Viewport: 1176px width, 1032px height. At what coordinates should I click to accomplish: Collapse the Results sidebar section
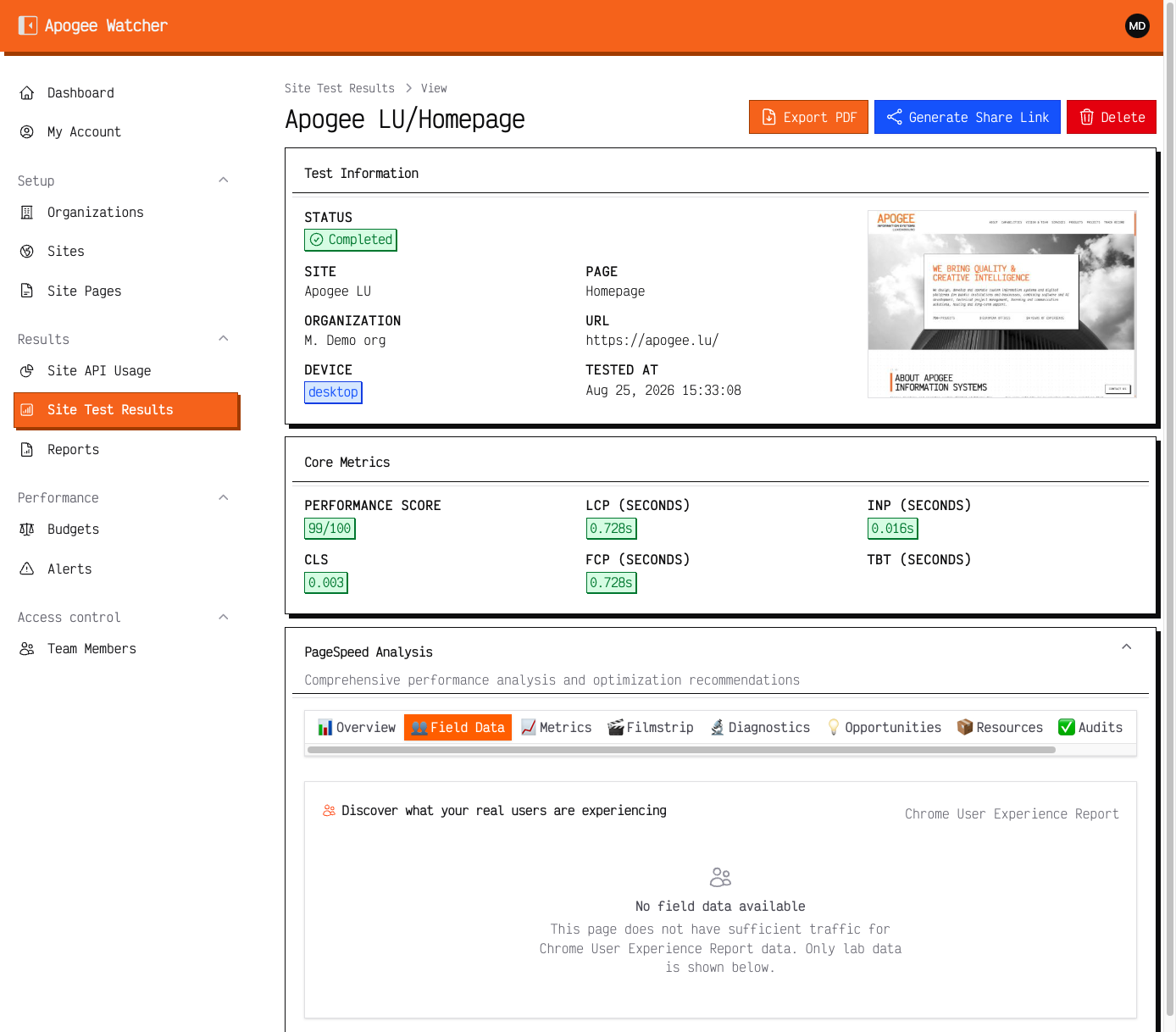pos(224,338)
